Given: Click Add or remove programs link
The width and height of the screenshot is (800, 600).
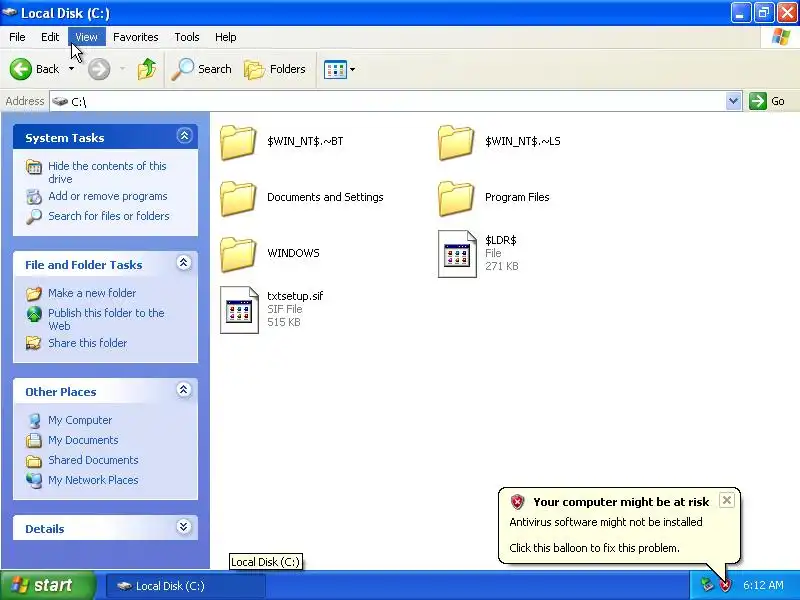Looking at the screenshot, I should [108, 196].
